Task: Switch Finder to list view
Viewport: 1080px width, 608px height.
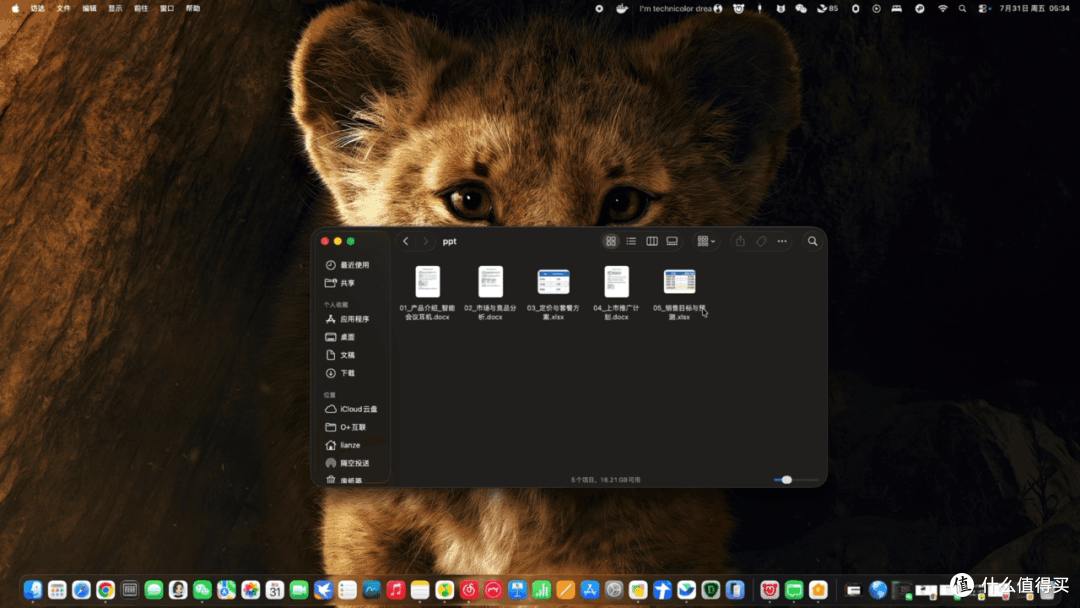Action: point(631,241)
